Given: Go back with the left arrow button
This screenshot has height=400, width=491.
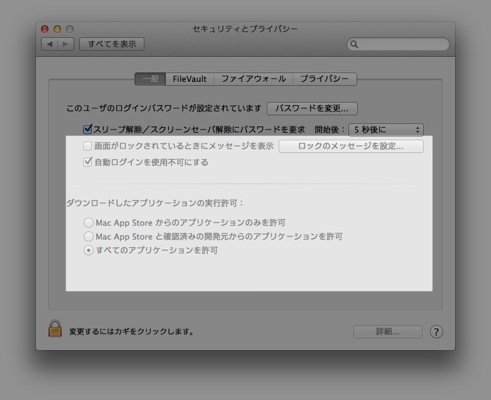Looking at the screenshot, I should pyautogui.click(x=50, y=44).
